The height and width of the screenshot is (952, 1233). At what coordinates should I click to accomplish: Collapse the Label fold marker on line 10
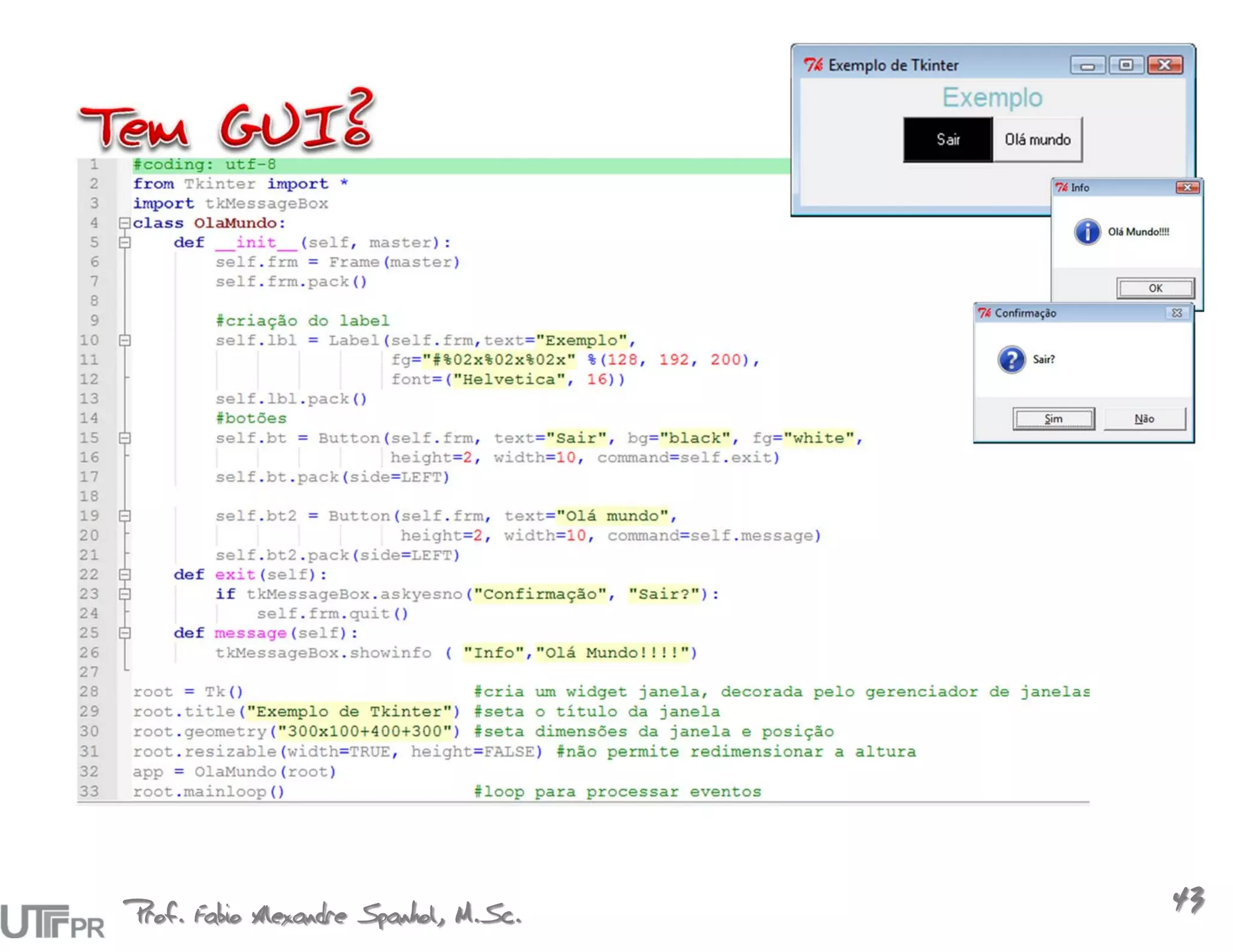coord(125,341)
